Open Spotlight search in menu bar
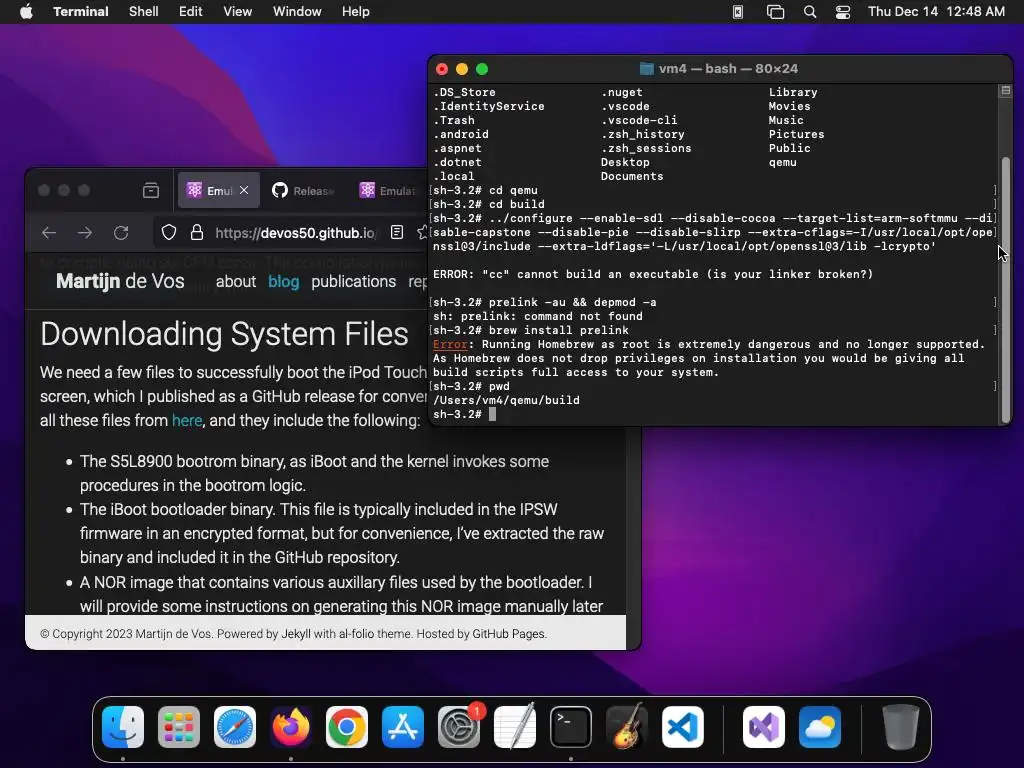Viewport: 1024px width, 768px height. point(810,12)
